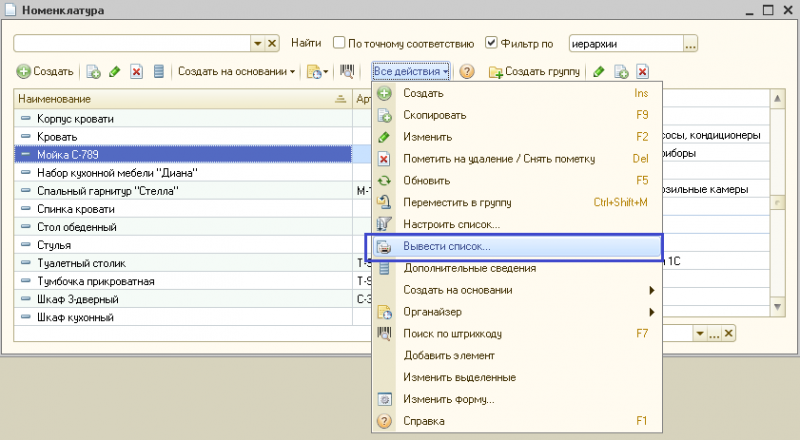Screen dimensions: 800x440
Task: Choose Изменить выделенные menu item
Action: [517, 377]
